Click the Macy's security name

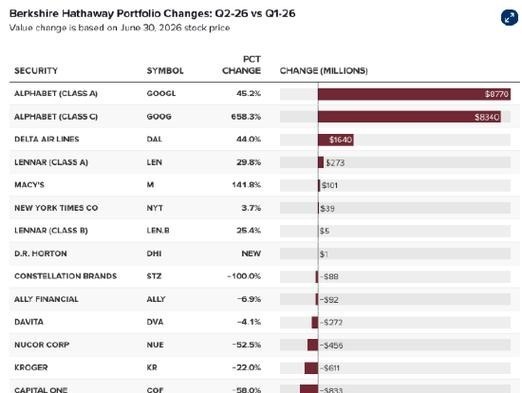pyautogui.click(x=29, y=185)
